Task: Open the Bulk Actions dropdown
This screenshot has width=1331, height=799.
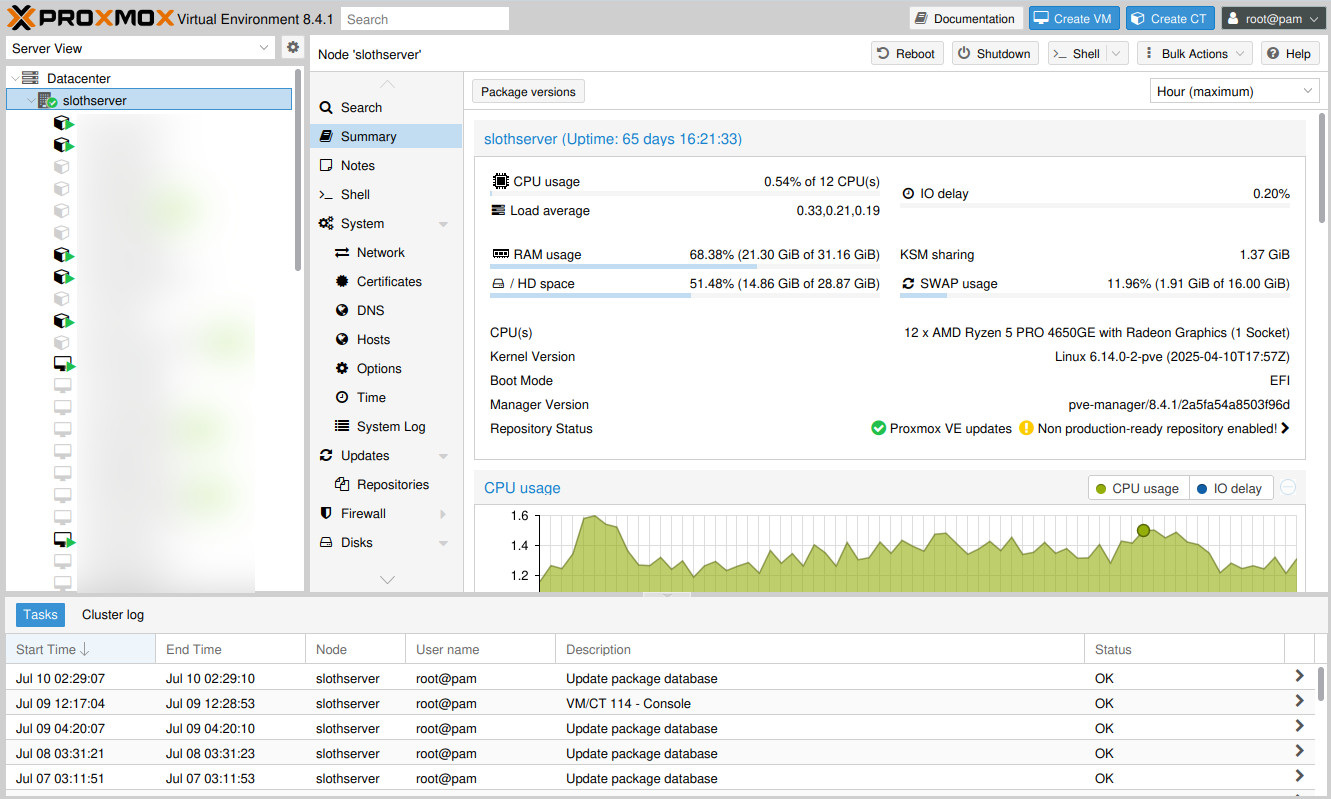Action: click(1194, 54)
